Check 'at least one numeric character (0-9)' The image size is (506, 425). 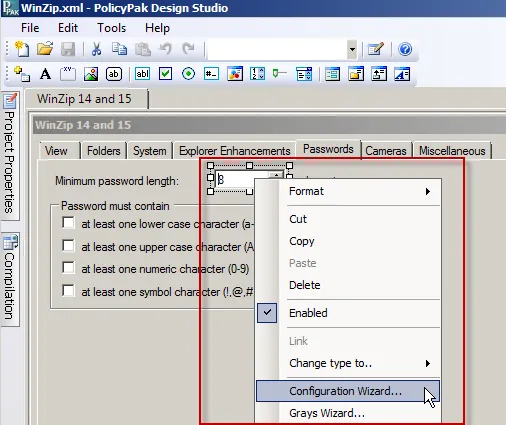pyautogui.click(x=68, y=268)
